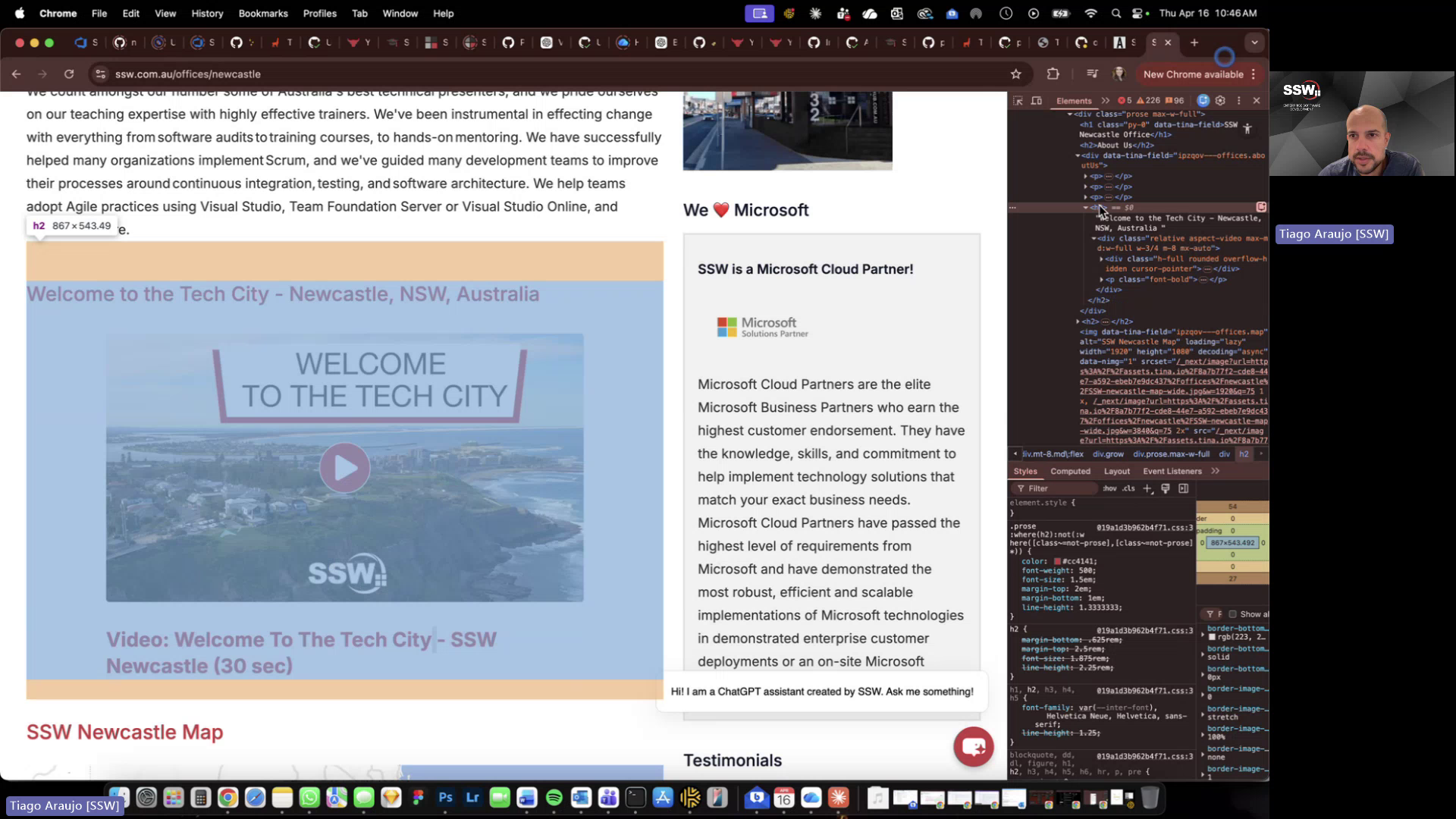Open the #cc4141 color swatch picker
Screen dimensions: 1456x819
1057,561
